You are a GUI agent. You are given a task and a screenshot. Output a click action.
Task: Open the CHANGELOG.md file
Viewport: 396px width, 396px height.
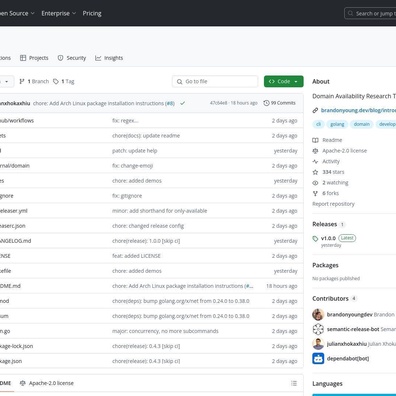coord(15,241)
